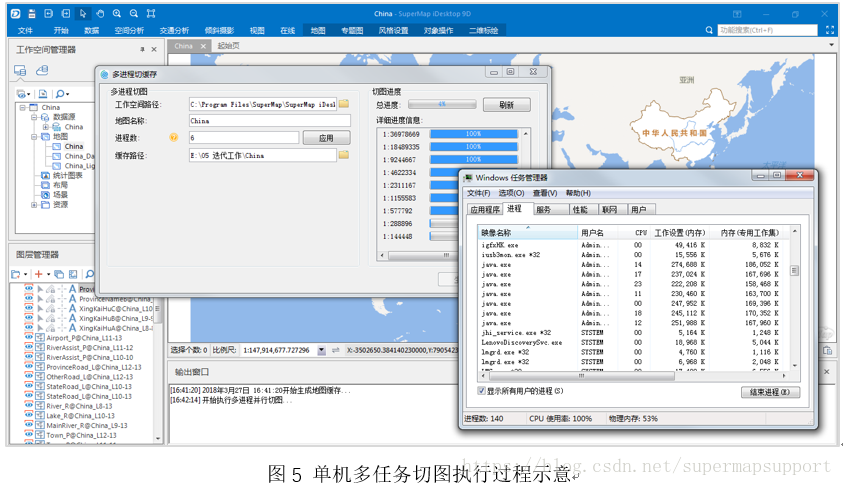
Task: Hide the OtherRoad_L@China layer
Action: (x=28, y=376)
